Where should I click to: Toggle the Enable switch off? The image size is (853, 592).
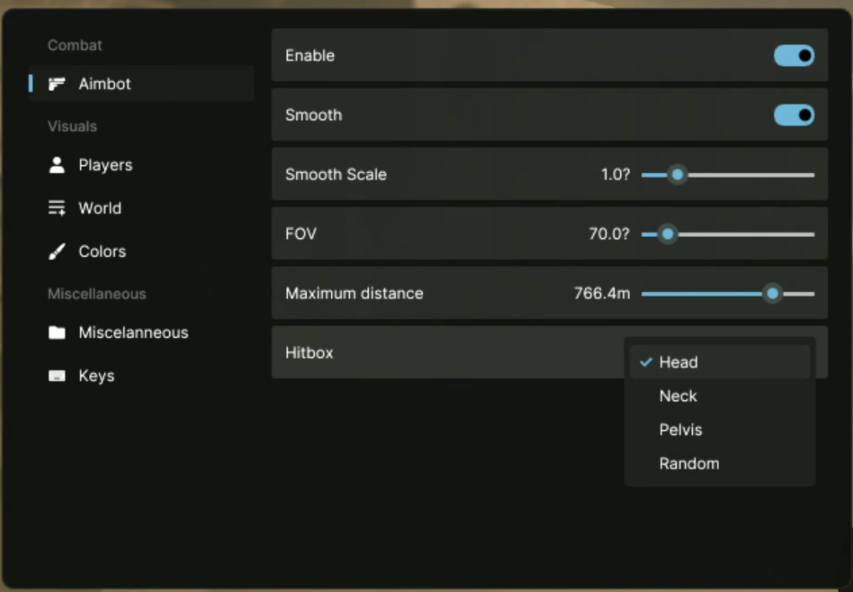[x=794, y=56]
